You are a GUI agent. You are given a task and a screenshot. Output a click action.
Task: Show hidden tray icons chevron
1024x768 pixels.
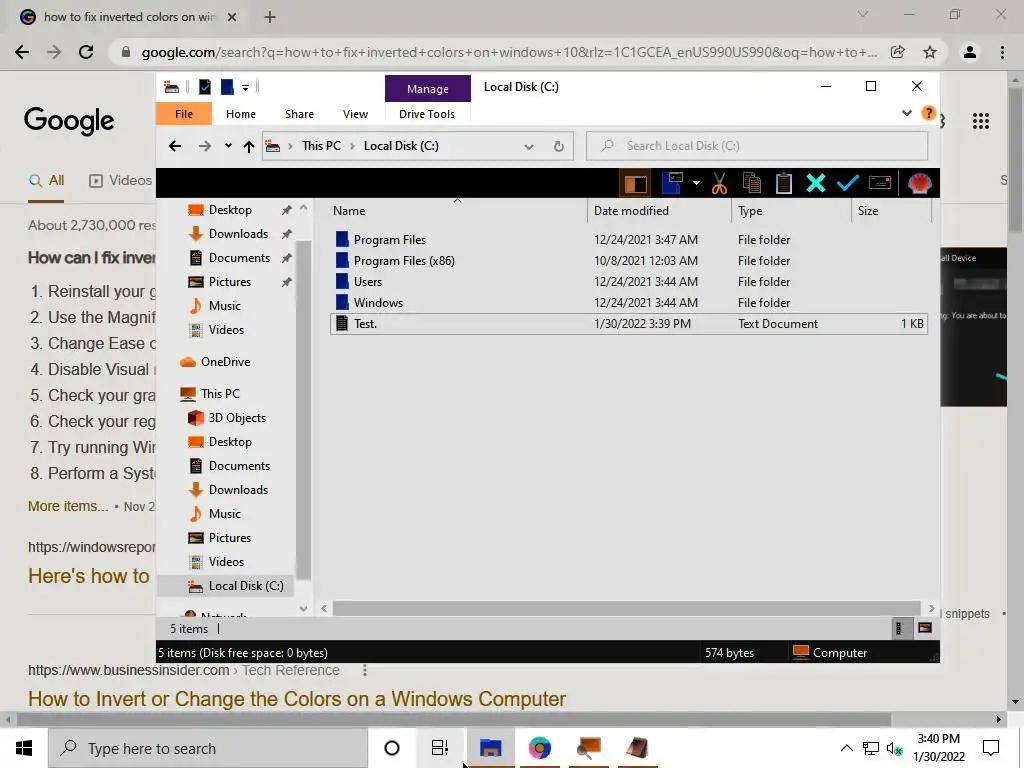pos(846,748)
